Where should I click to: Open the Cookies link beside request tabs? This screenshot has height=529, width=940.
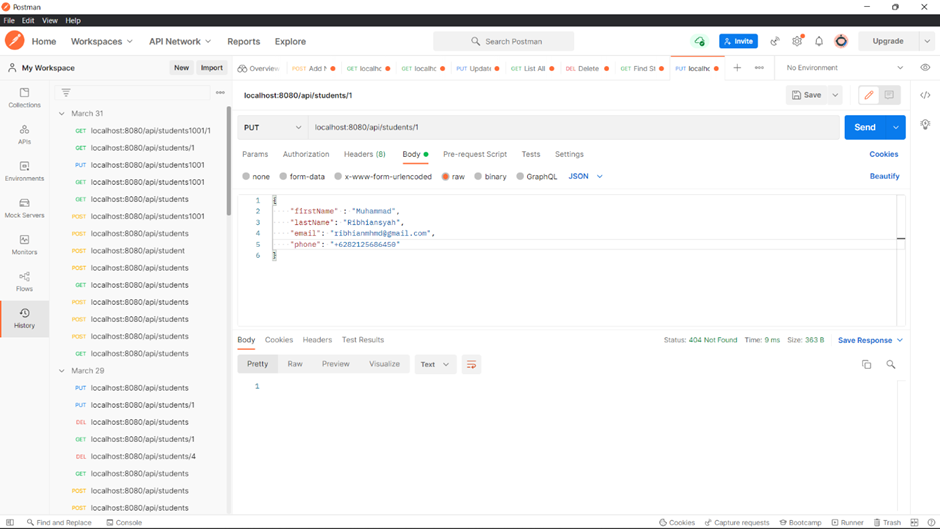(884, 154)
